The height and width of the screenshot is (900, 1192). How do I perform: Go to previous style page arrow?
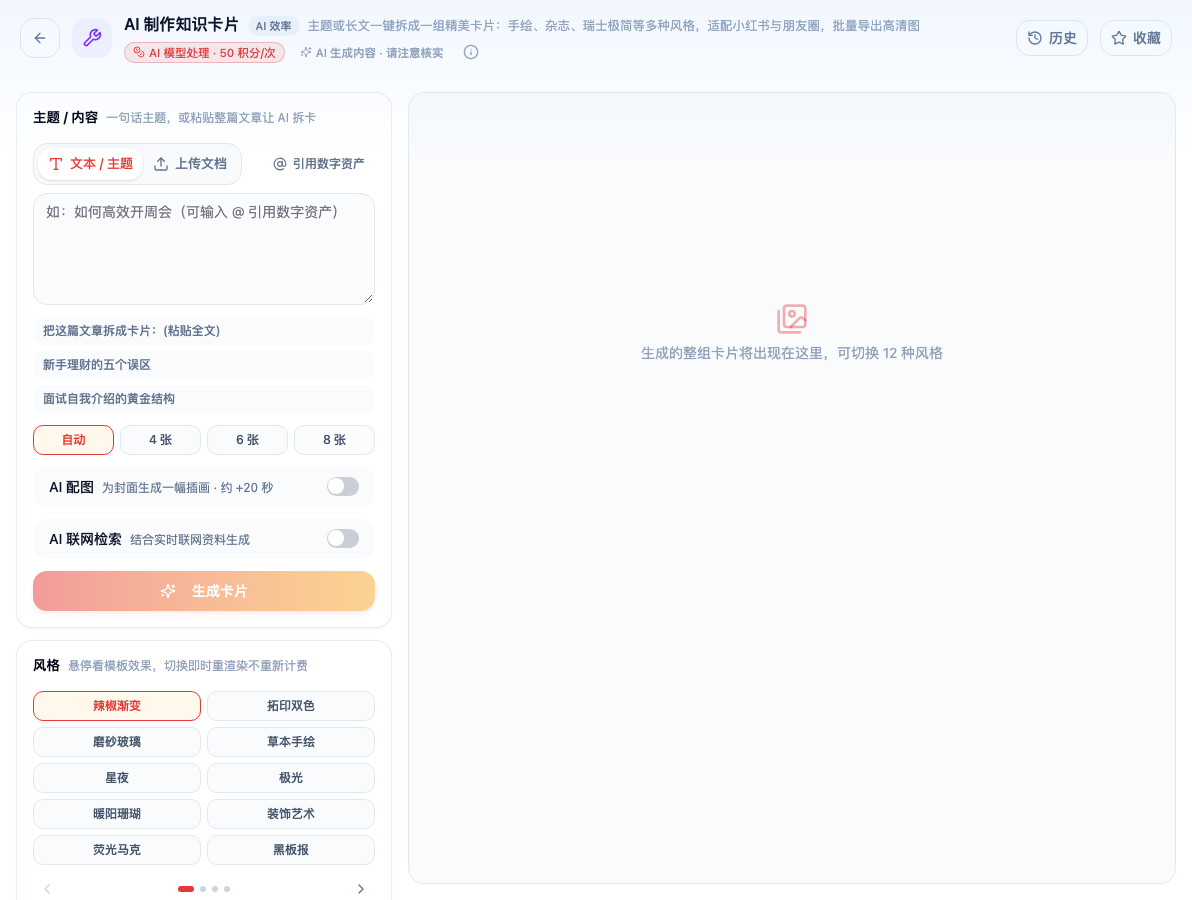point(47,889)
